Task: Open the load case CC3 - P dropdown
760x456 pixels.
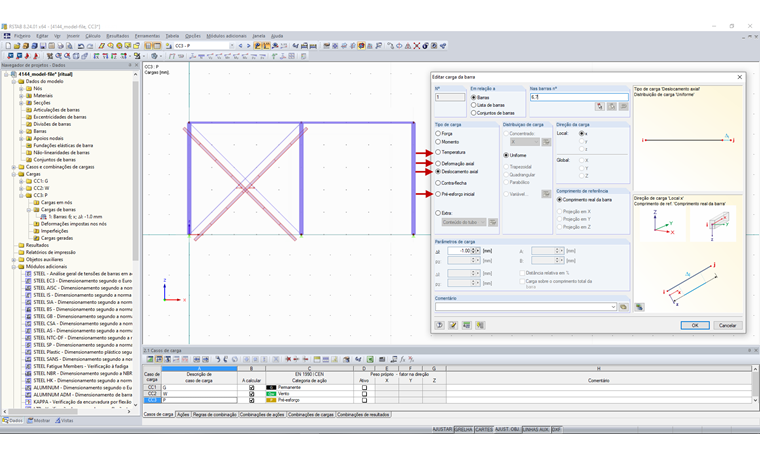Action: tap(232, 46)
